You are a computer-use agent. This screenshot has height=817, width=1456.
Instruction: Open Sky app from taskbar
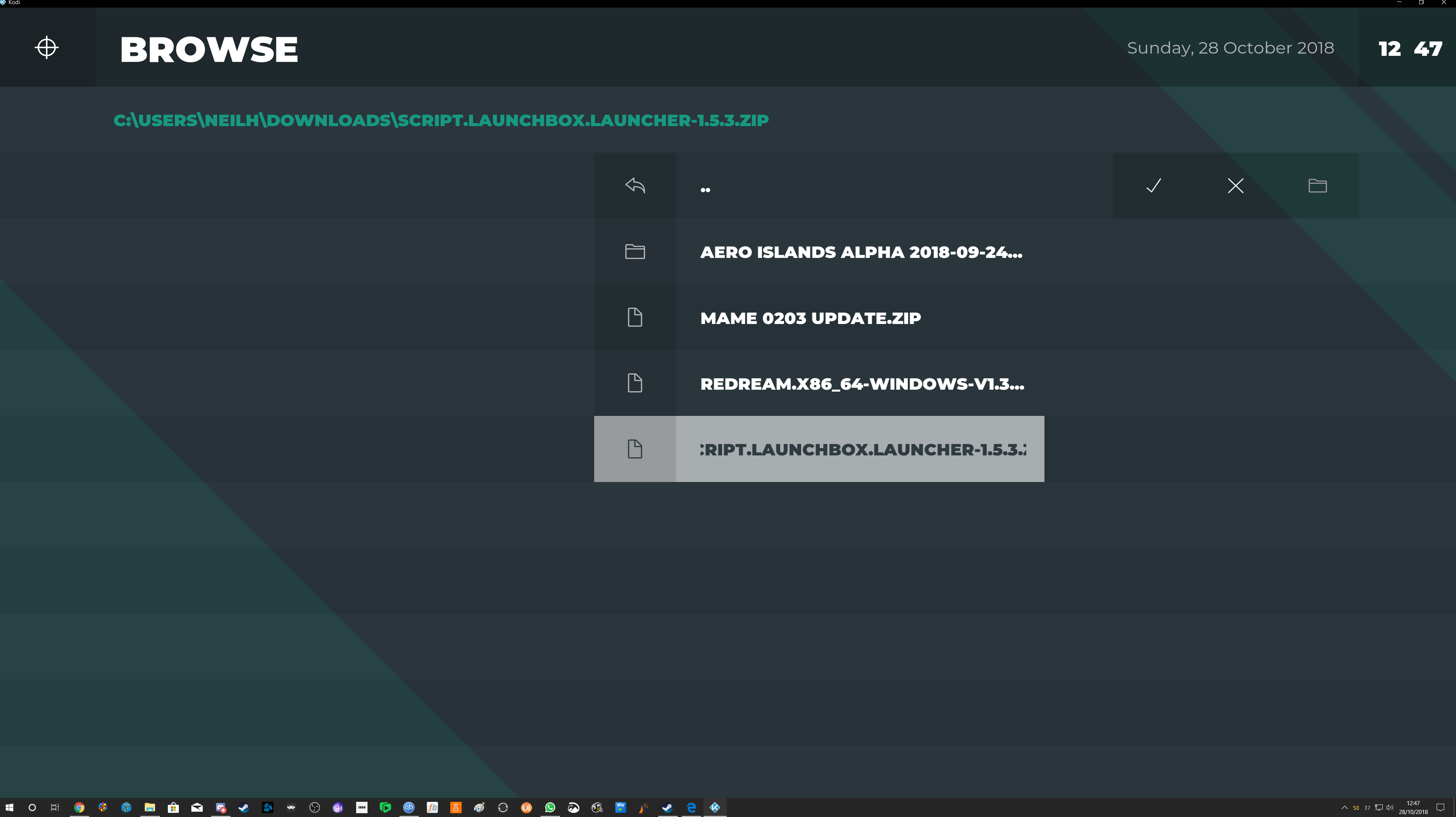(621, 808)
